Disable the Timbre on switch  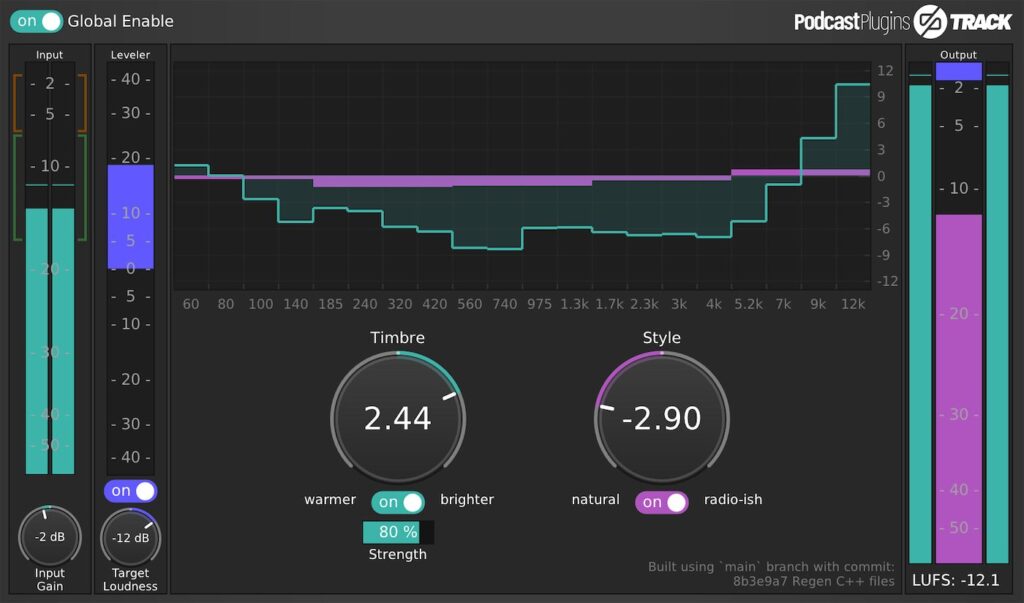[398, 501]
